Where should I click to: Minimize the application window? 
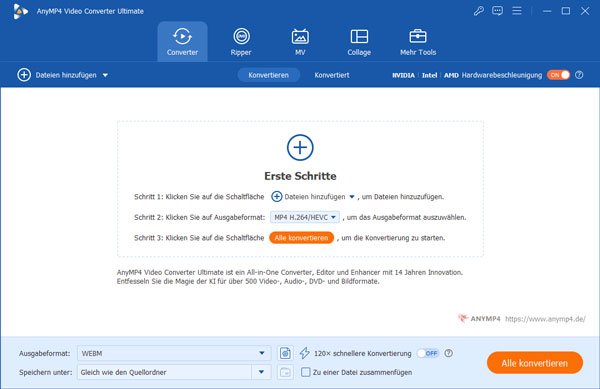pyautogui.click(x=547, y=11)
